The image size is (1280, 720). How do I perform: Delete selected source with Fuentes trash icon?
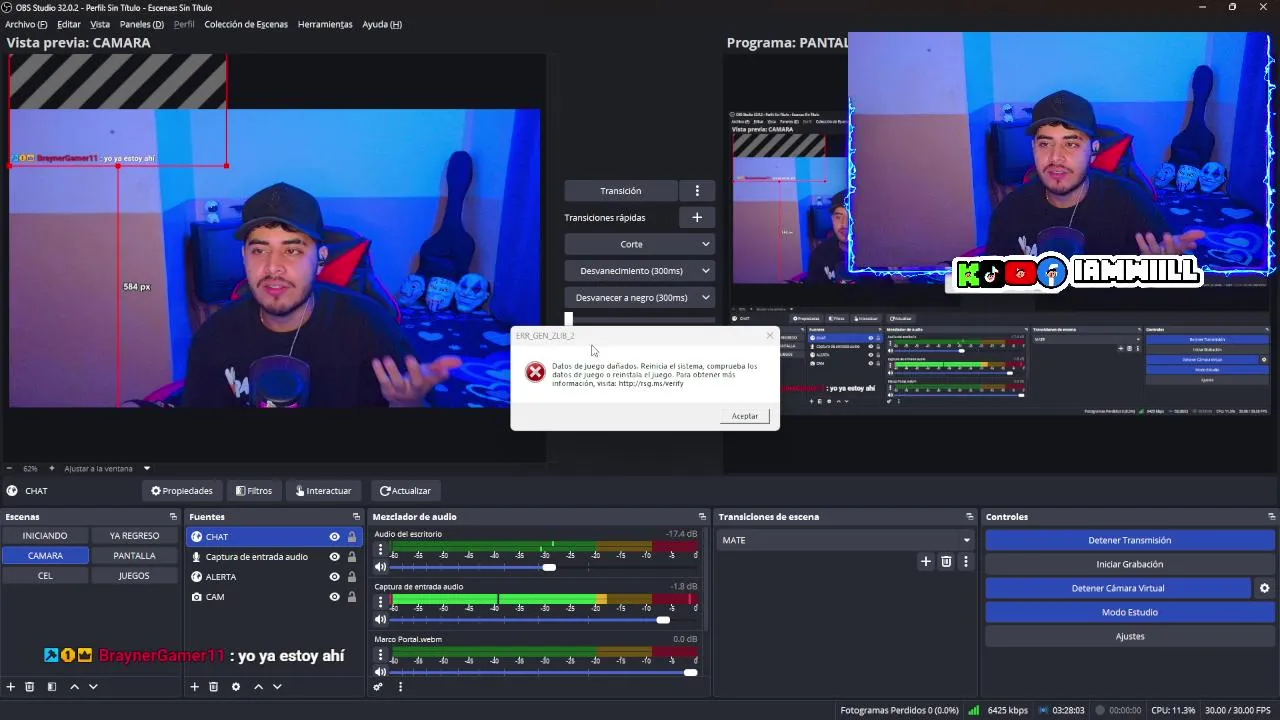(x=213, y=687)
